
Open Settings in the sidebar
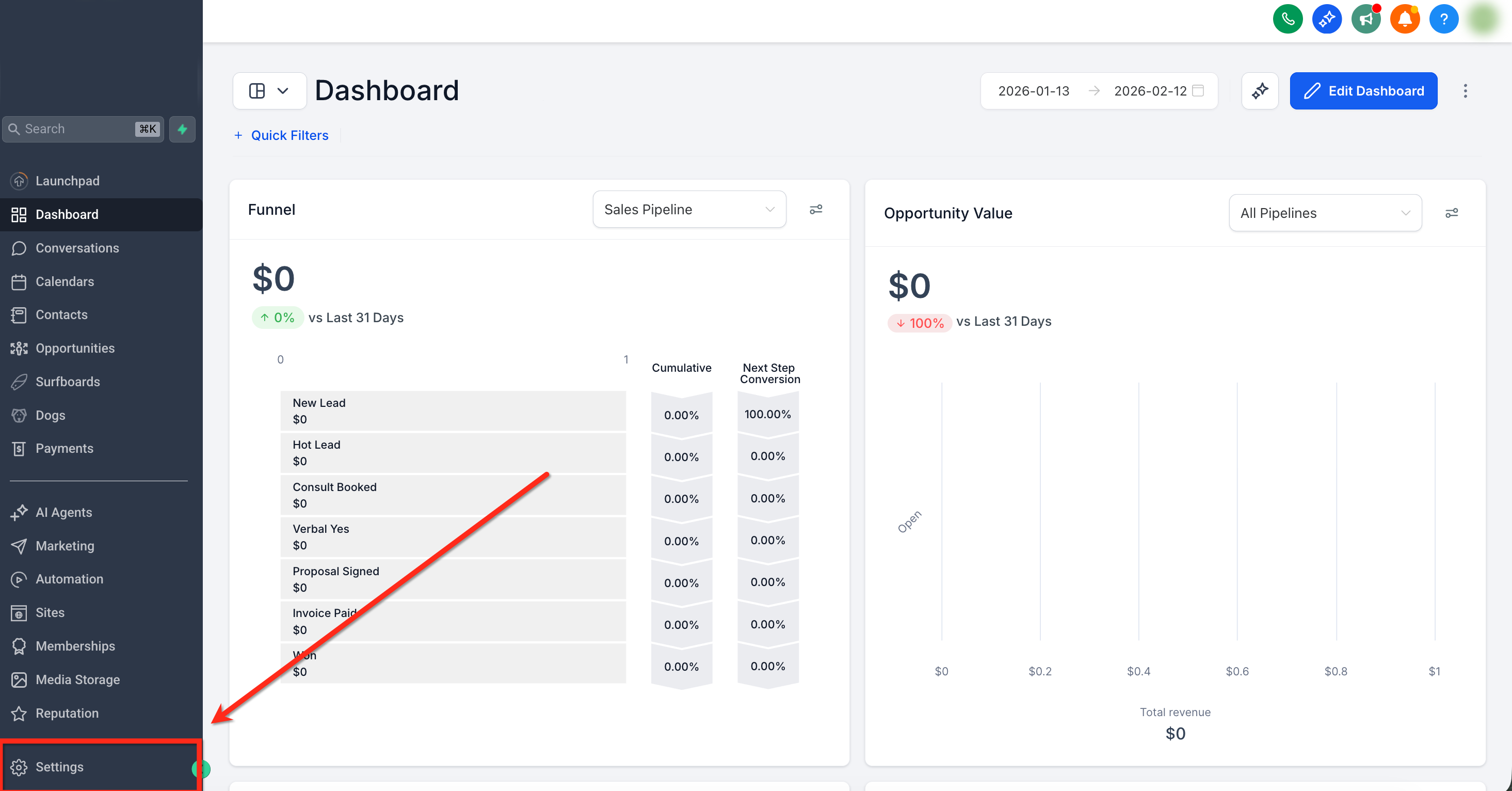click(59, 767)
